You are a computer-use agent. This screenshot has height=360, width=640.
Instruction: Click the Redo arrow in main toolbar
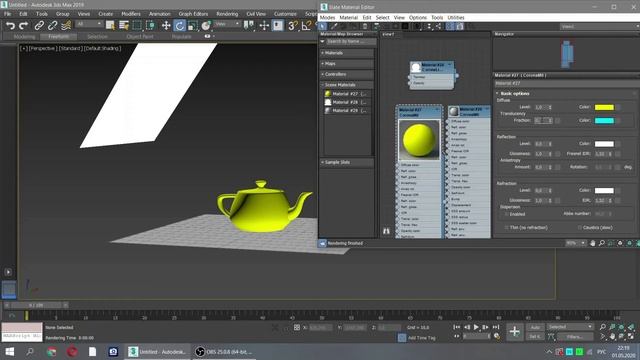pyautogui.click(x=24, y=26)
